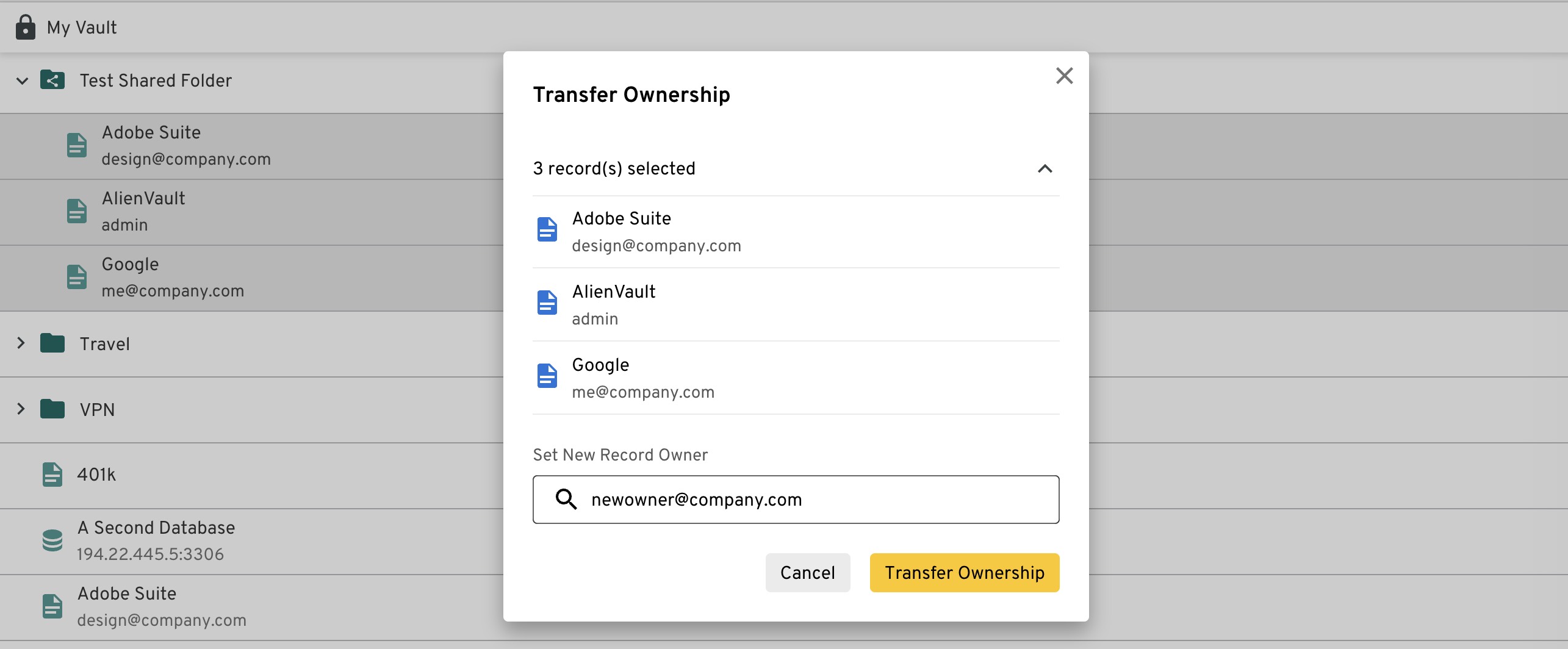Close the Transfer Ownership dialog
Viewport: 1568px width, 649px height.
coord(1064,76)
